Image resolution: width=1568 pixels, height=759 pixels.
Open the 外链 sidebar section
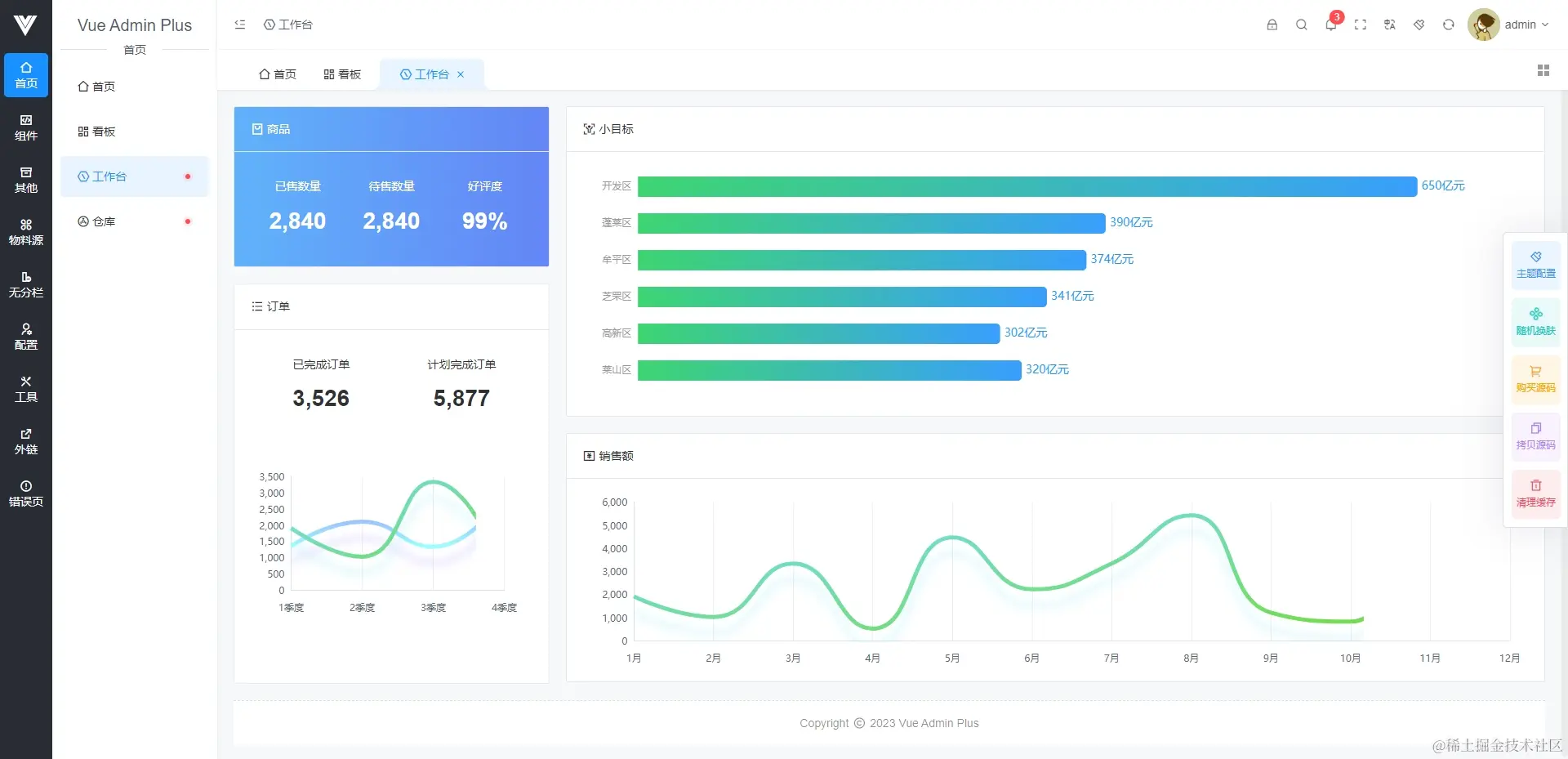pos(26,441)
